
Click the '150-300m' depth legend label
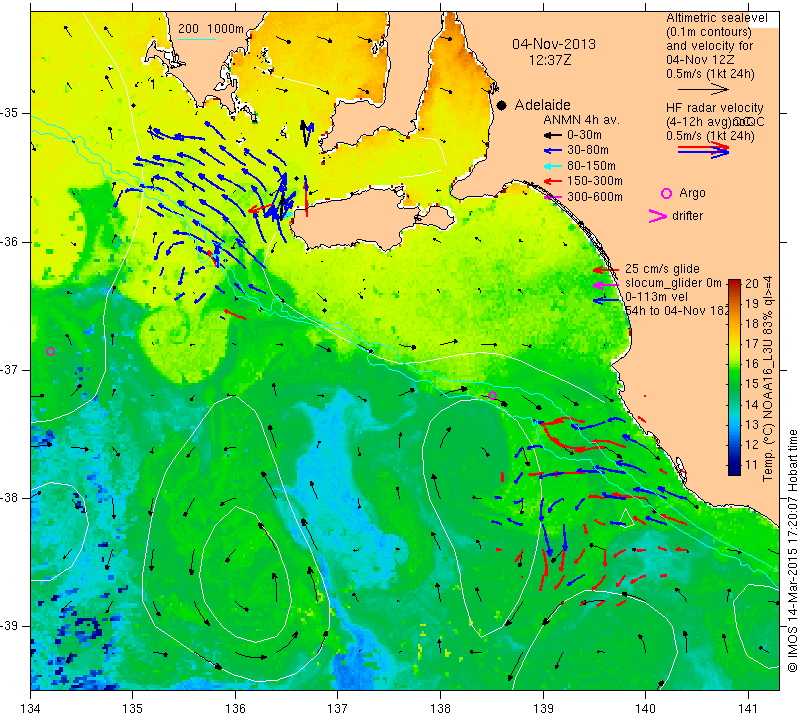[x=595, y=181]
